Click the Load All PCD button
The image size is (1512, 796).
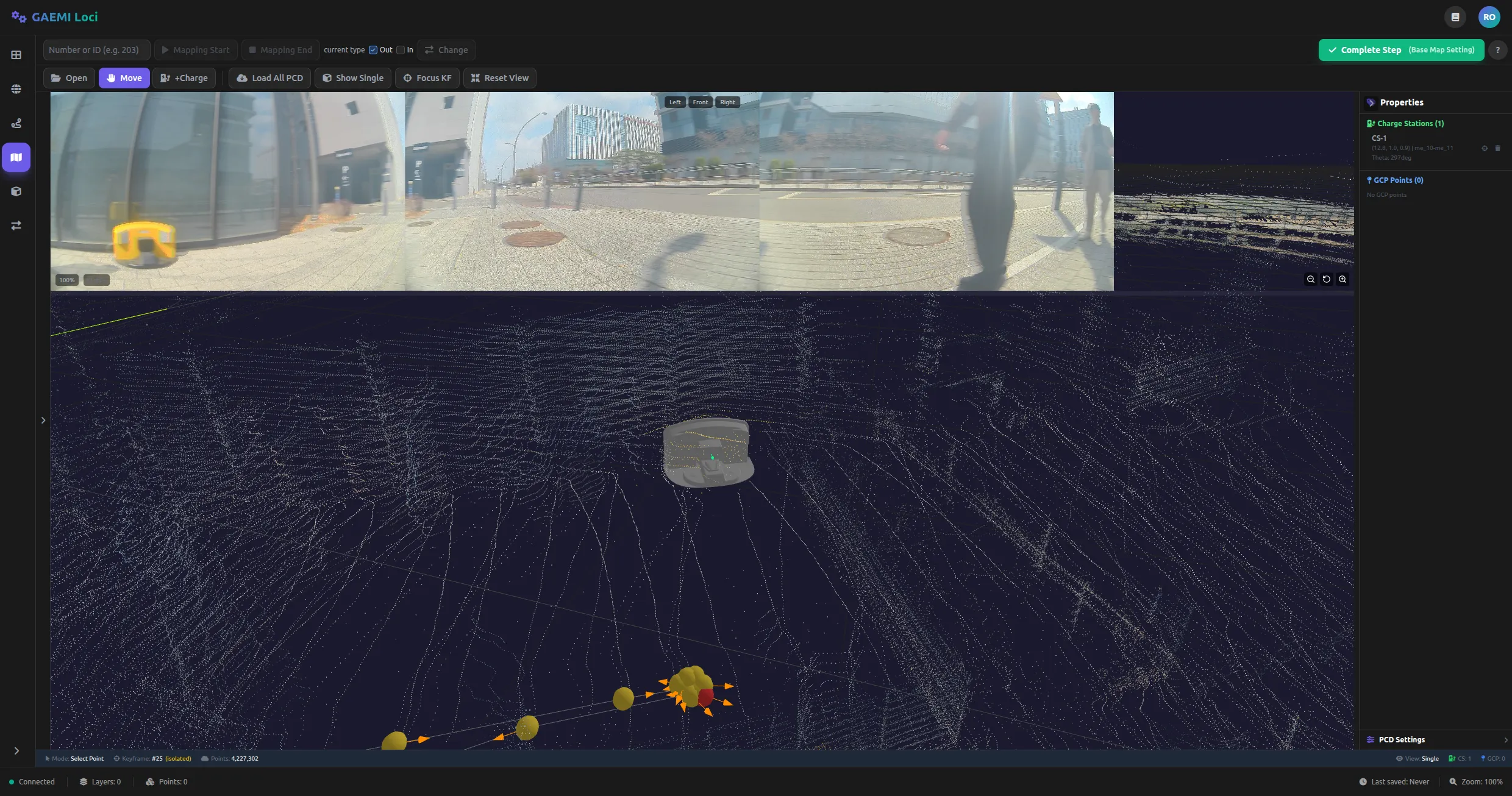[269, 78]
